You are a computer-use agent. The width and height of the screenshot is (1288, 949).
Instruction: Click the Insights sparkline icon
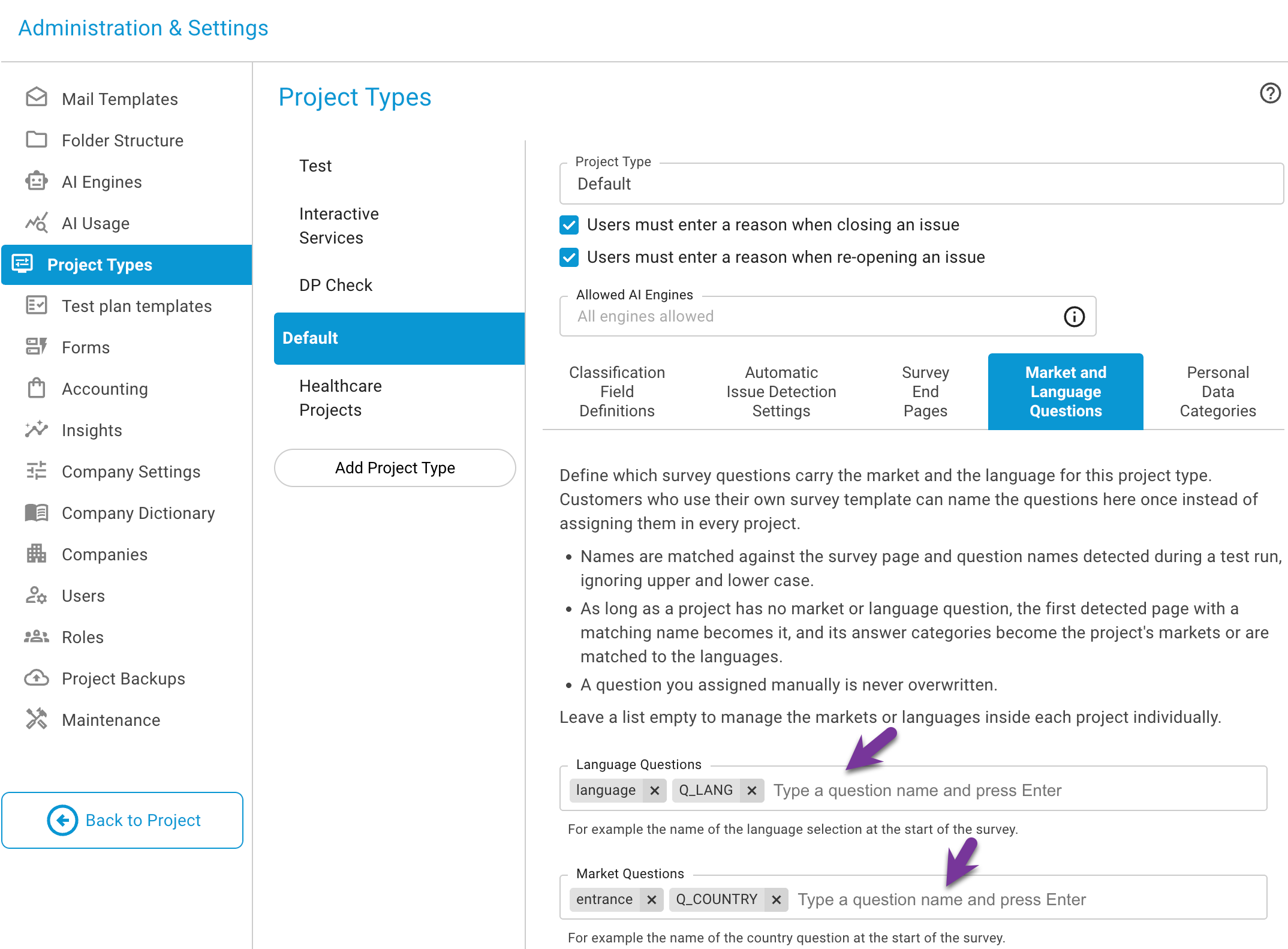coord(37,430)
